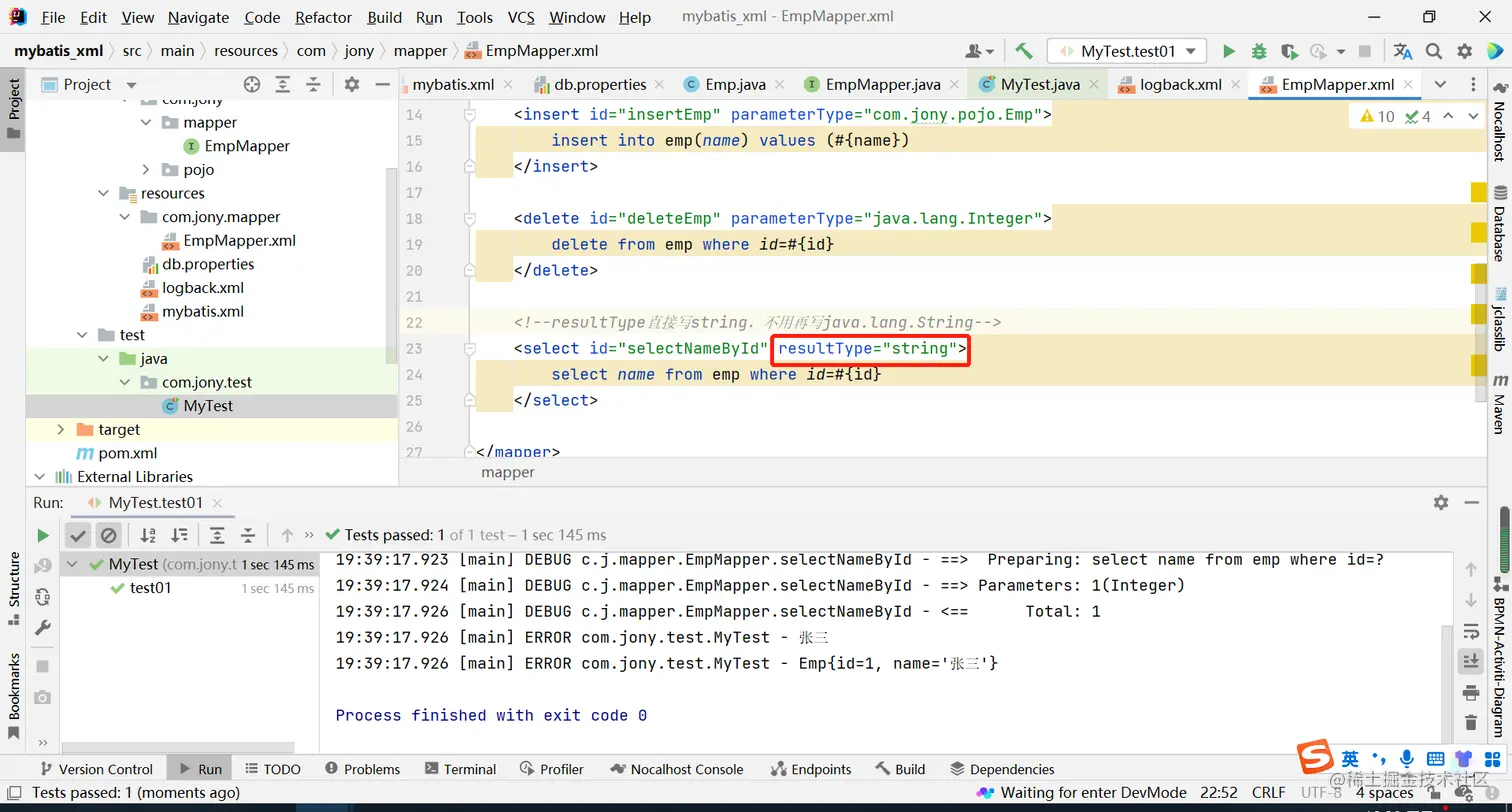Open the Dependencies tool window button
Viewport: 1512px width, 812px height.
coord(1002,769)
